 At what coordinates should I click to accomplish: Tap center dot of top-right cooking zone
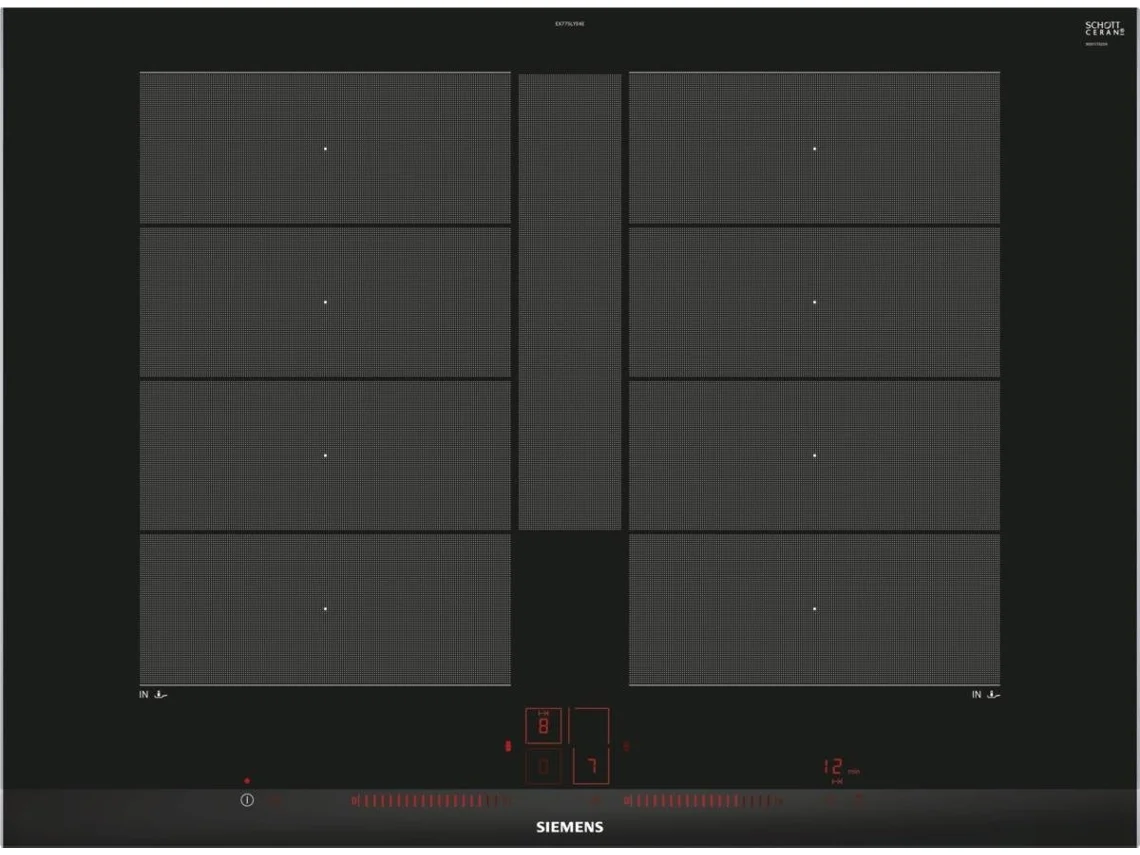[x=814, y=148]
